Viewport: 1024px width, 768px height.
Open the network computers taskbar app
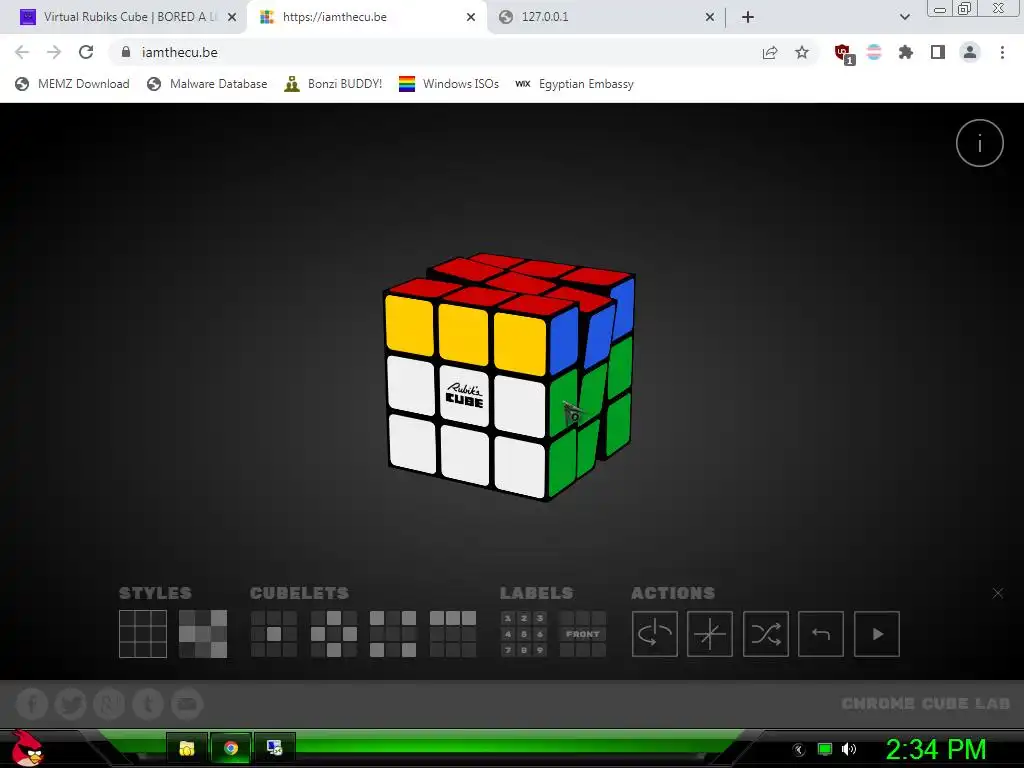pyautogui.click(x=274, y=748)
